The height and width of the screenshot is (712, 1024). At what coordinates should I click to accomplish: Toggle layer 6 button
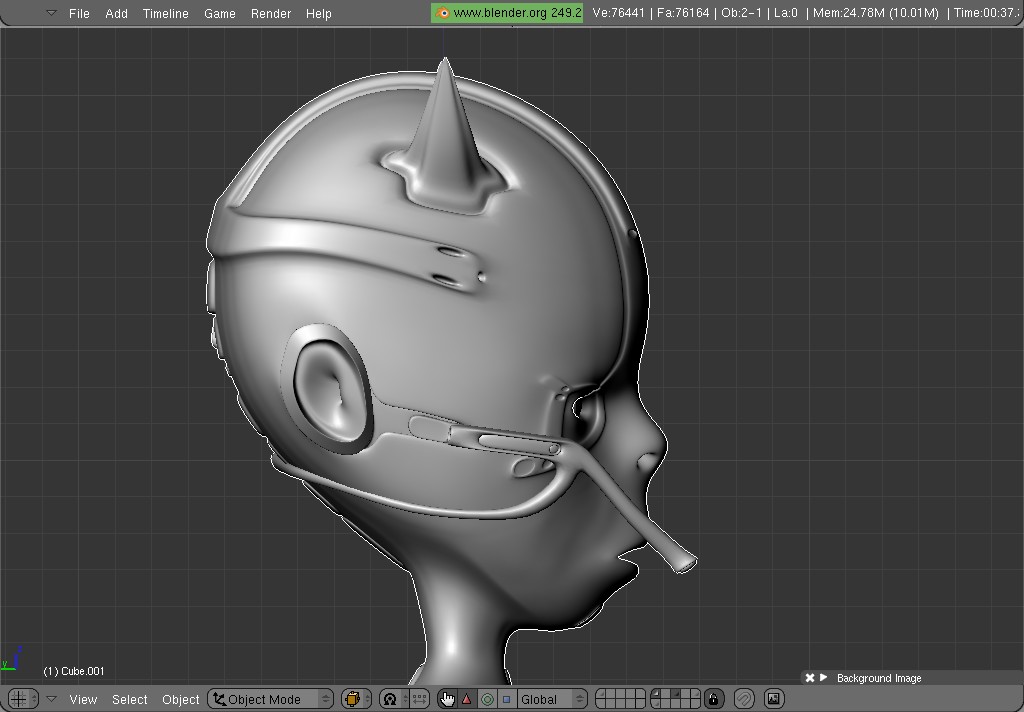(656, 694)
